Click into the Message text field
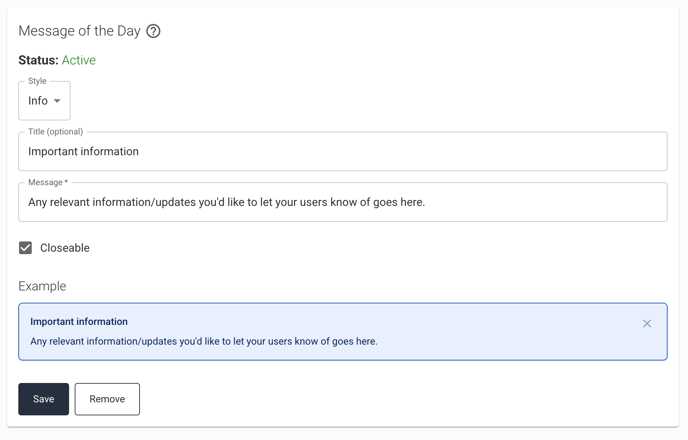This screenshot has height=440, width=688. tap(343, 202)
